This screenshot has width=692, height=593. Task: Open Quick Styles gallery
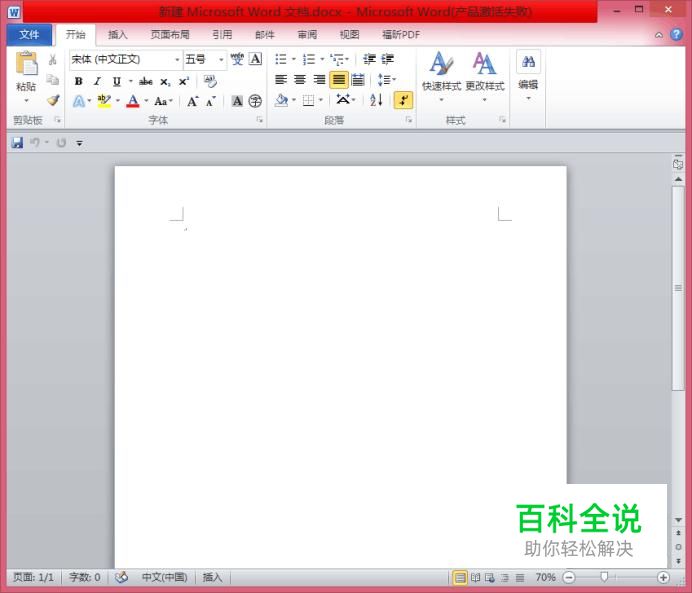click(441, 76)
